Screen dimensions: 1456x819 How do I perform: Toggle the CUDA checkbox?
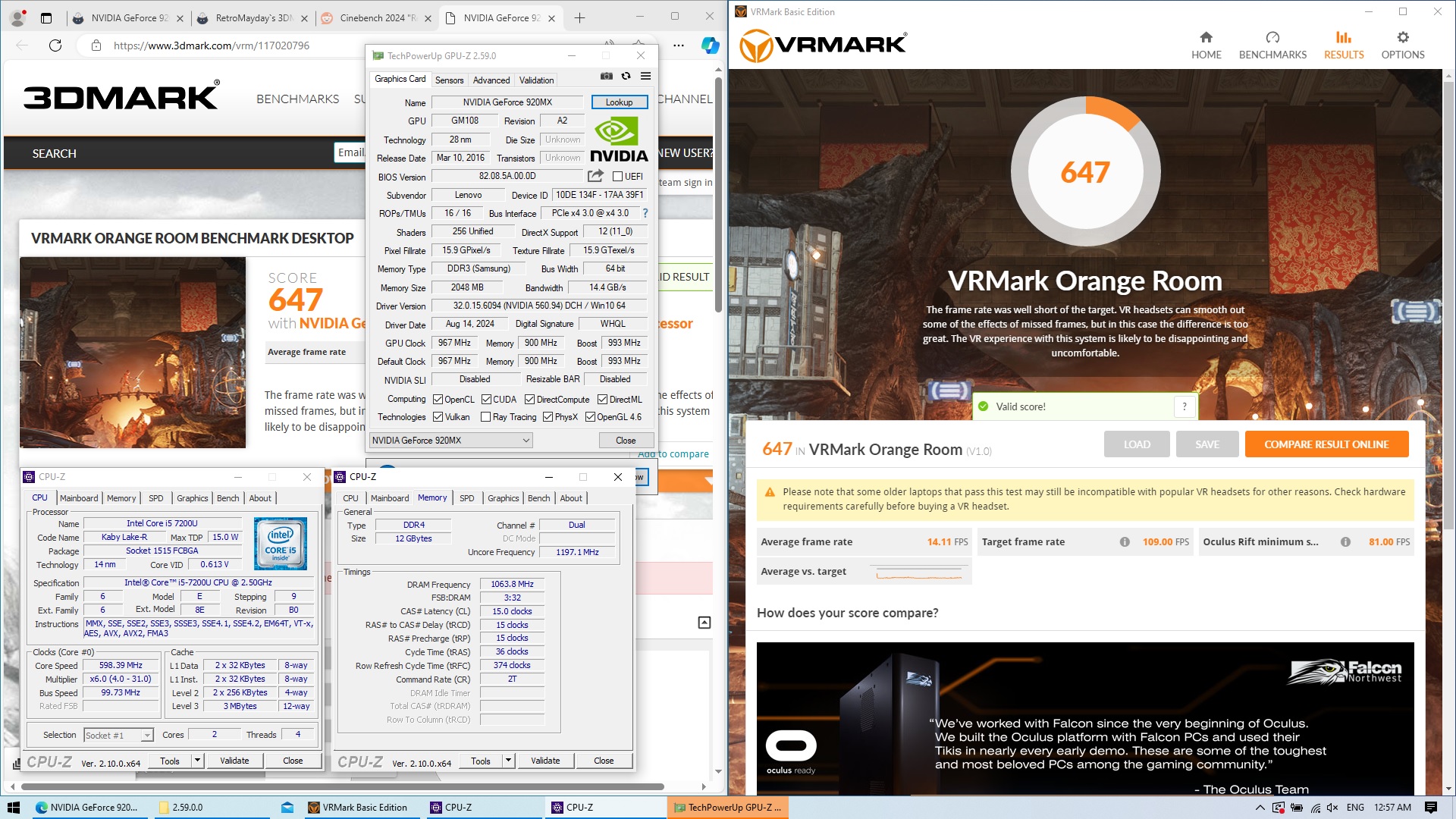[x=486, y=400]
